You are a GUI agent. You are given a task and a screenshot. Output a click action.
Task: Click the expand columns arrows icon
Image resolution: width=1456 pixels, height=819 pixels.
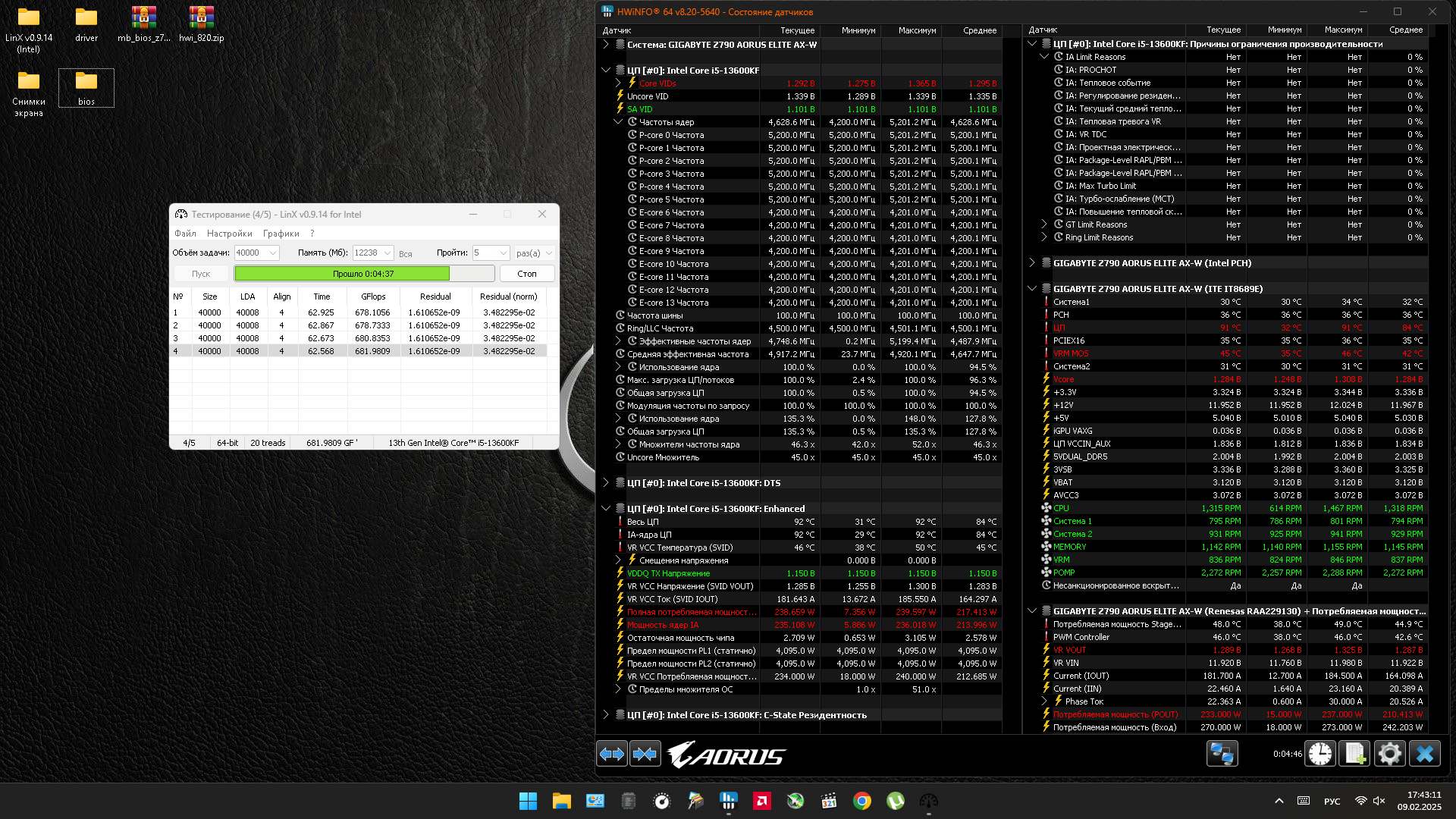[x=612, y=754]
